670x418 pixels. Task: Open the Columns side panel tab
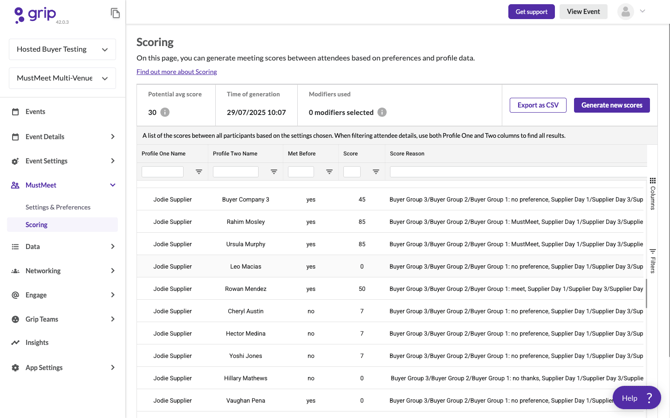652,194
